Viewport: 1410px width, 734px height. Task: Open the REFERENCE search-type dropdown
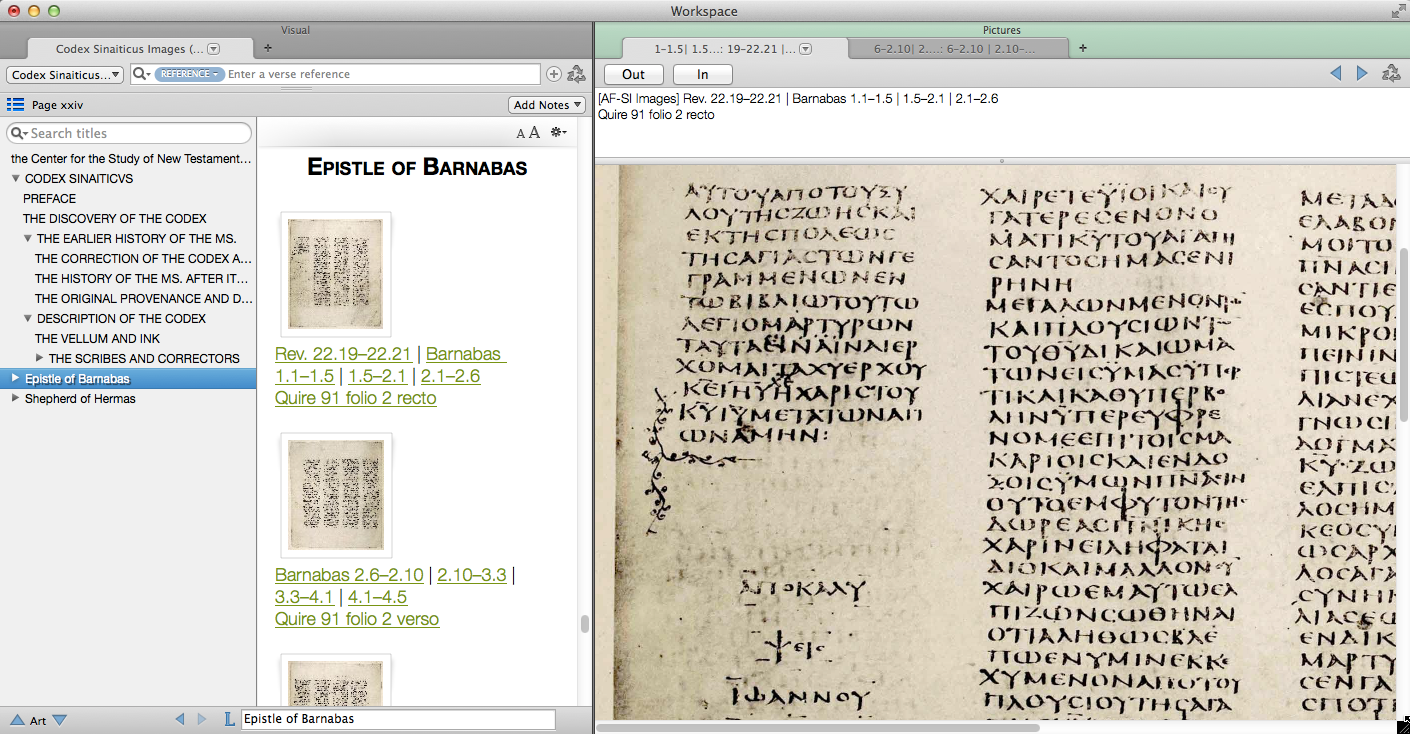click(x=189, y=74)
